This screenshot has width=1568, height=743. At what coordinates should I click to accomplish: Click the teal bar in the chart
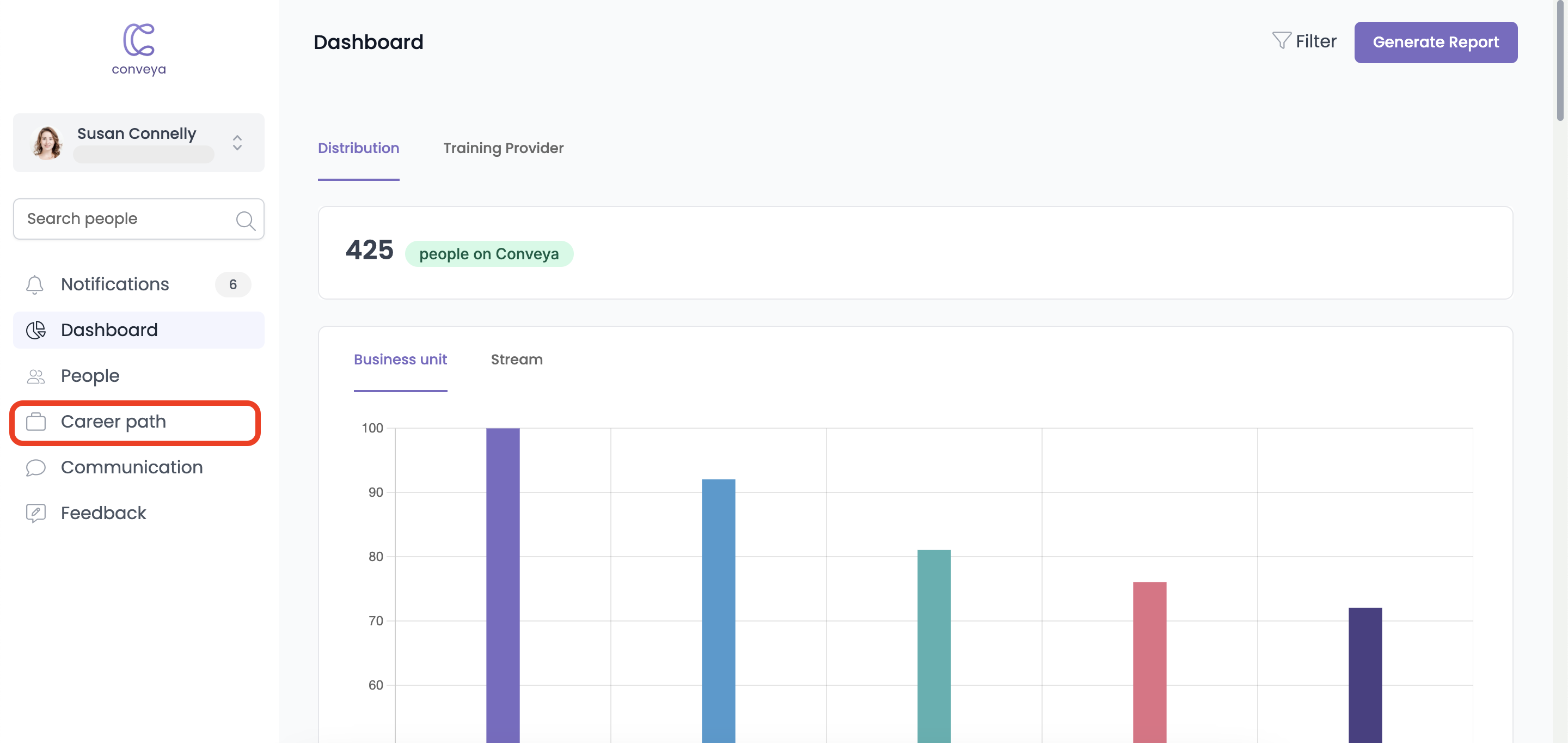pyautogui.click(x=934, y=646)
